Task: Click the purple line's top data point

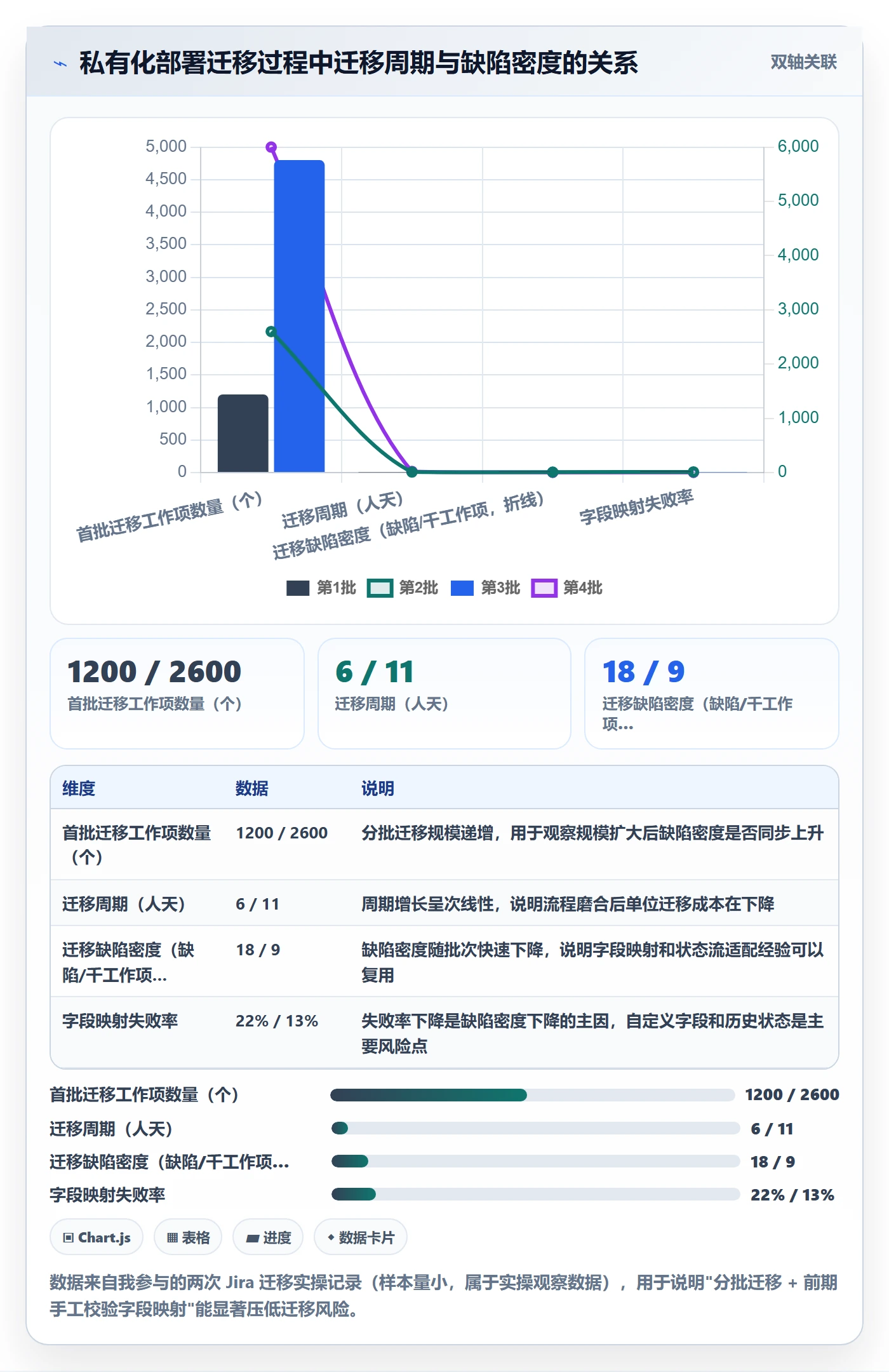Action: tap(271, 147)
